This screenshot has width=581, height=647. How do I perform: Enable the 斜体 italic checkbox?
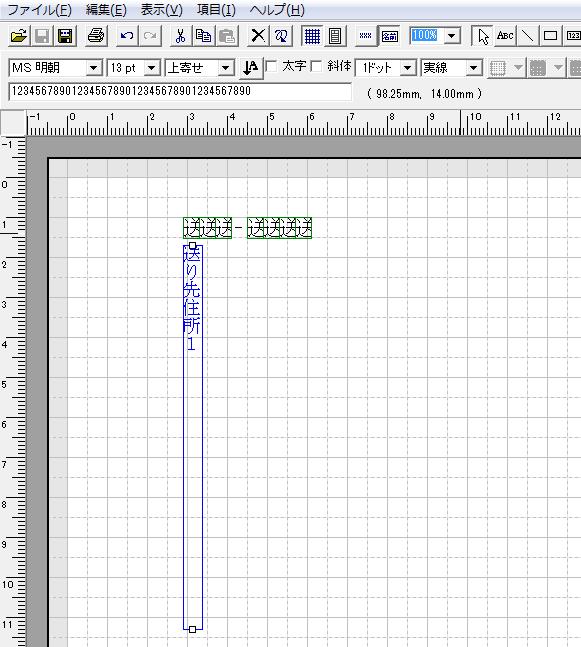pyautogui.click(x=316, y=66)
